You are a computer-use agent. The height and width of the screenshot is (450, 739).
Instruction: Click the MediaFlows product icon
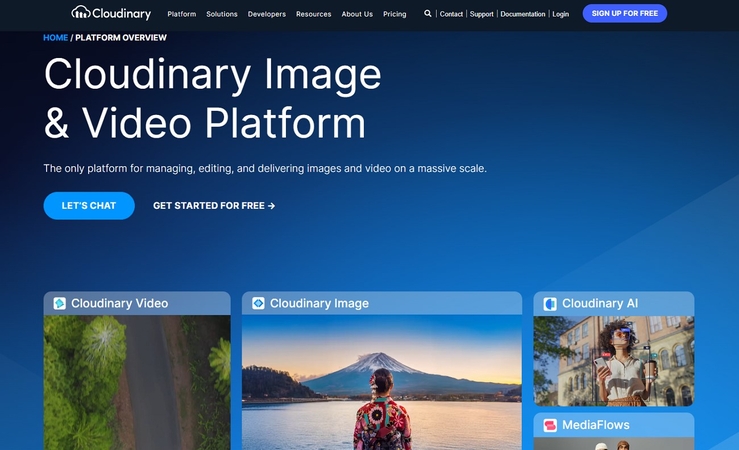pyautogui.click(x=550, y=425)
